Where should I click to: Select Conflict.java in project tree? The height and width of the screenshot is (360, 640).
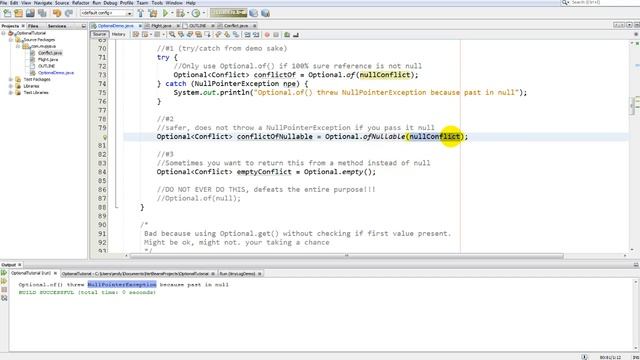tap(50, 53)
